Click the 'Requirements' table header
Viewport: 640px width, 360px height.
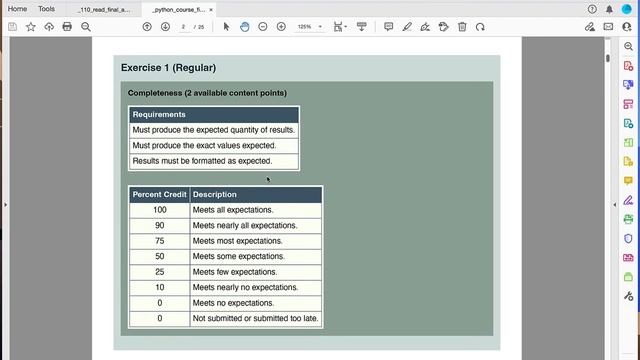[214, 115]
